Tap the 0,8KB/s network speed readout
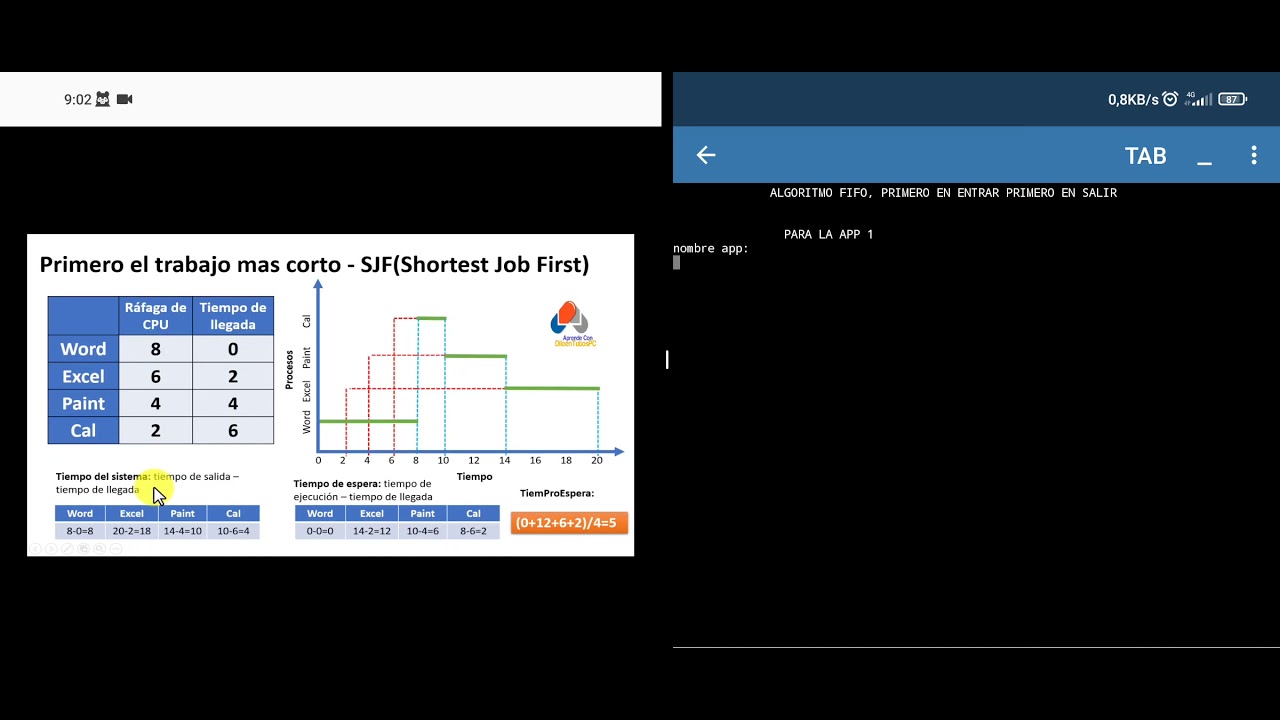This screenshot has height=720, width=1280. (x=1133, y=99)
